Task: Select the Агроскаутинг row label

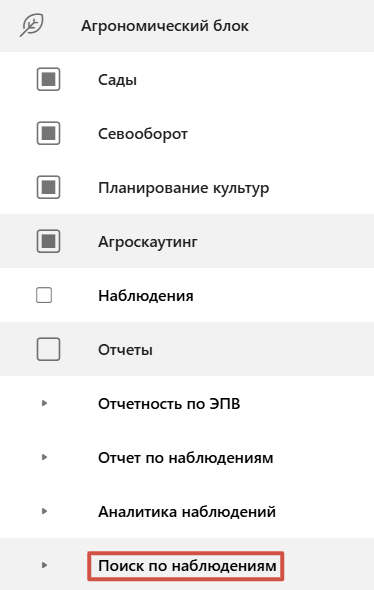Action: coord(147,242)
